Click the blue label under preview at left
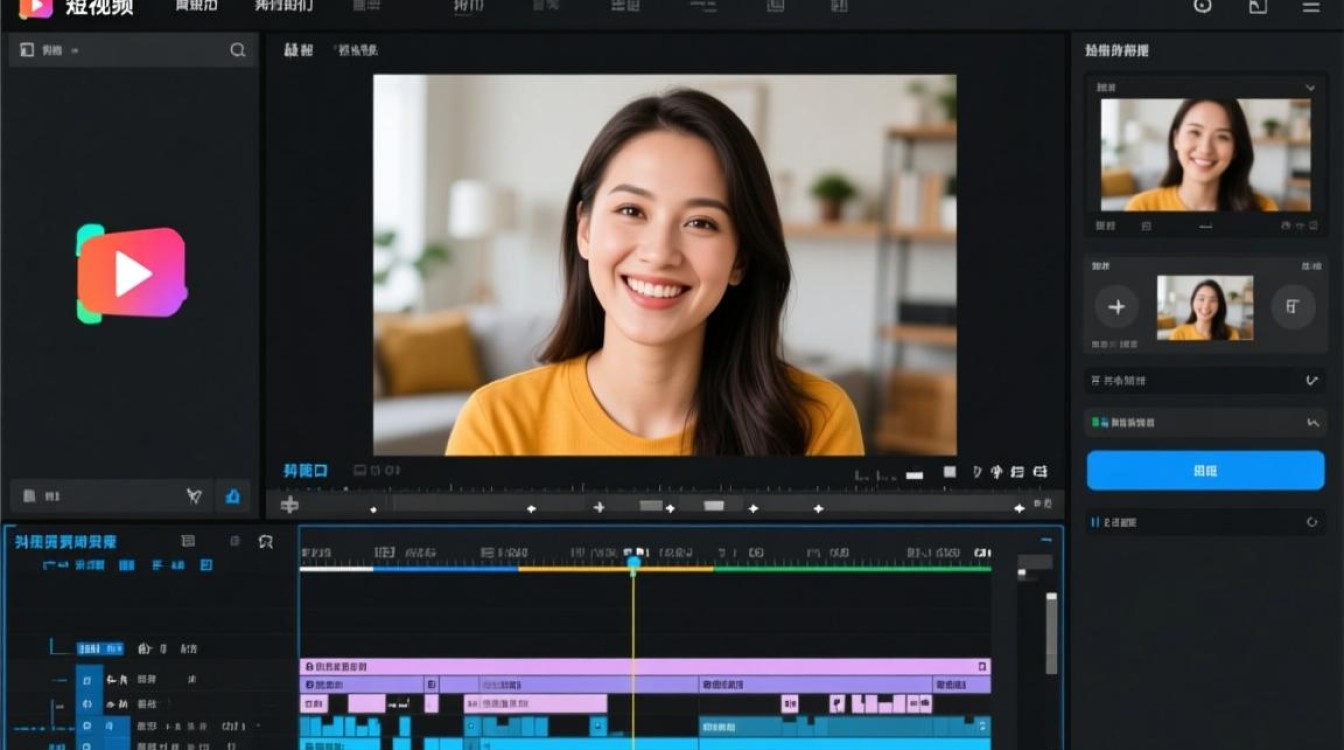The image size is (1344, 750). (305, 471)
